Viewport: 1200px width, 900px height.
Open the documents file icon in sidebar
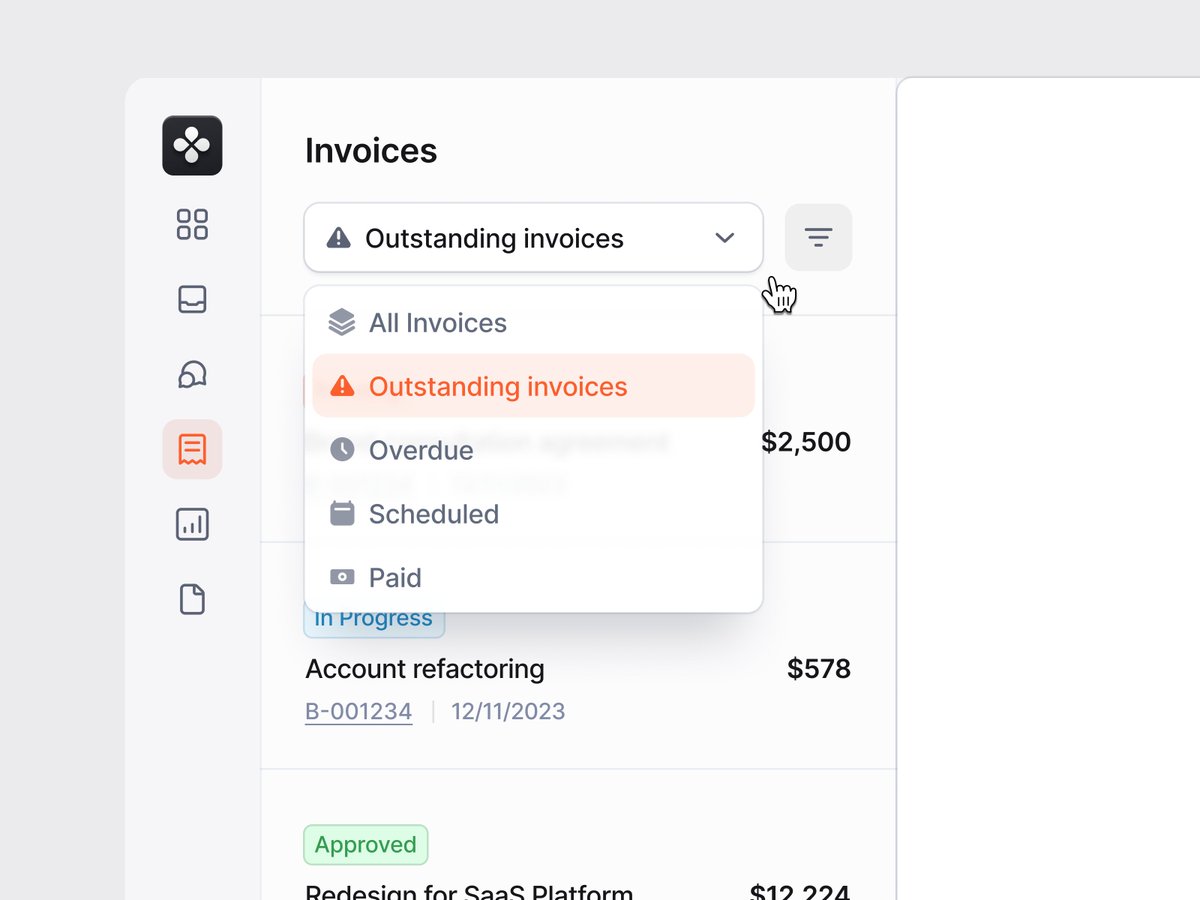[x=192, y=600]
